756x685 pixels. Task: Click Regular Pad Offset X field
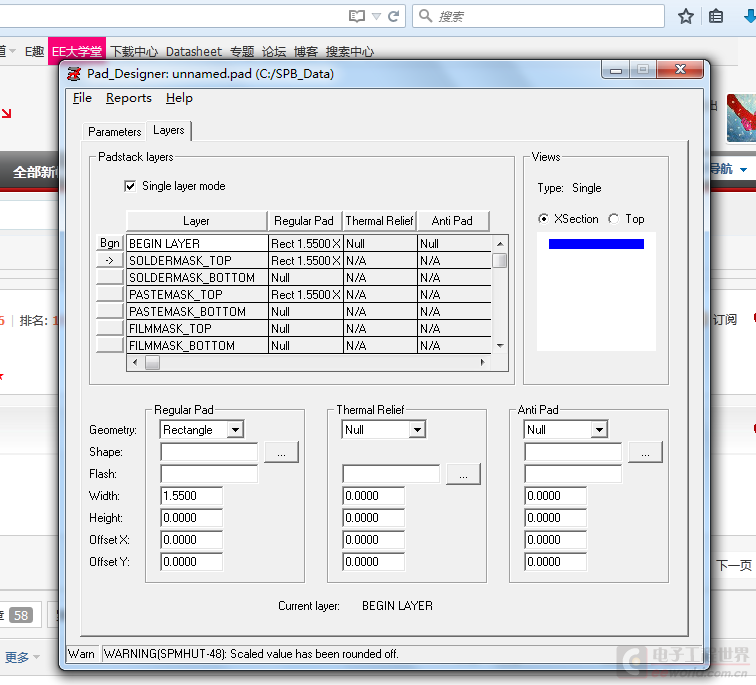(x=191, y=540)
